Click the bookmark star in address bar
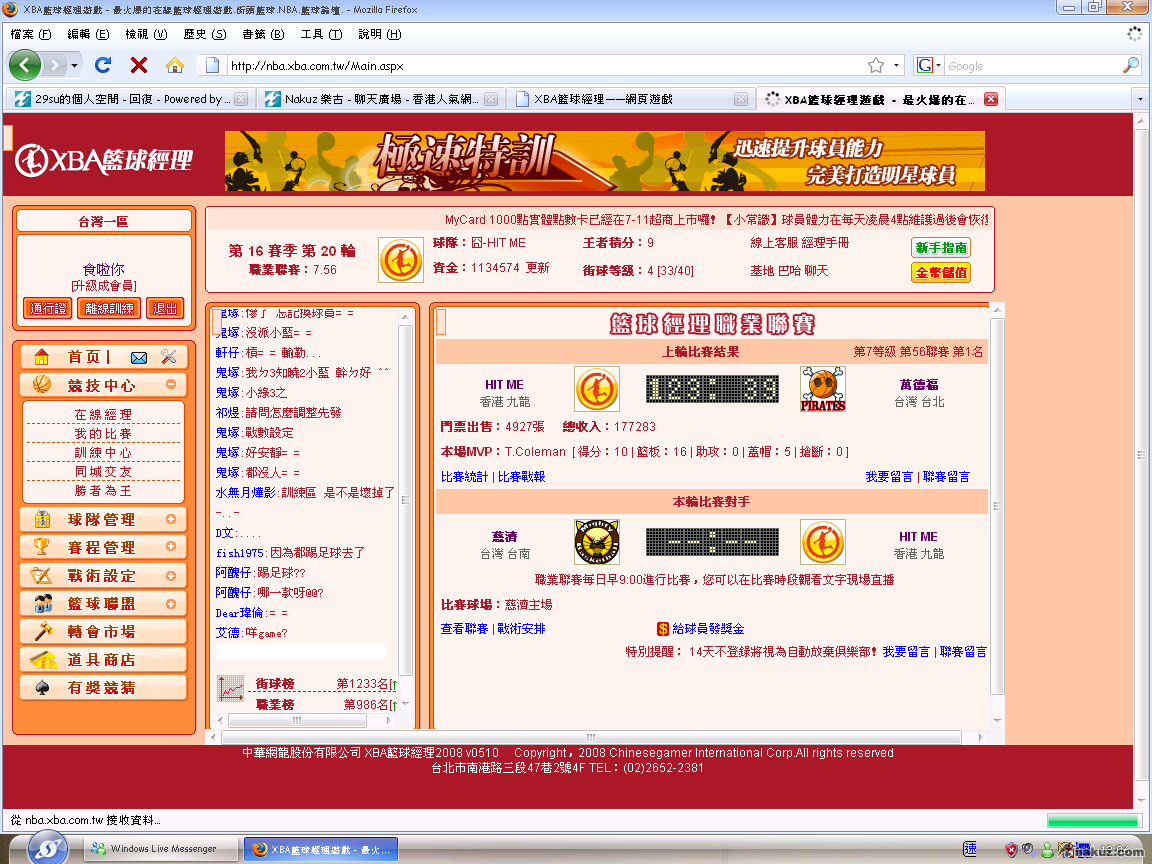 pos(876,65)
